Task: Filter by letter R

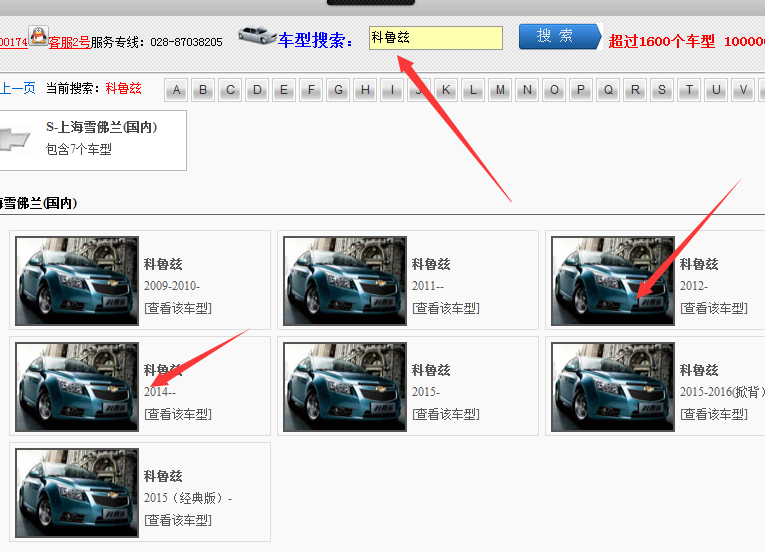Action: tap(635, 90)
